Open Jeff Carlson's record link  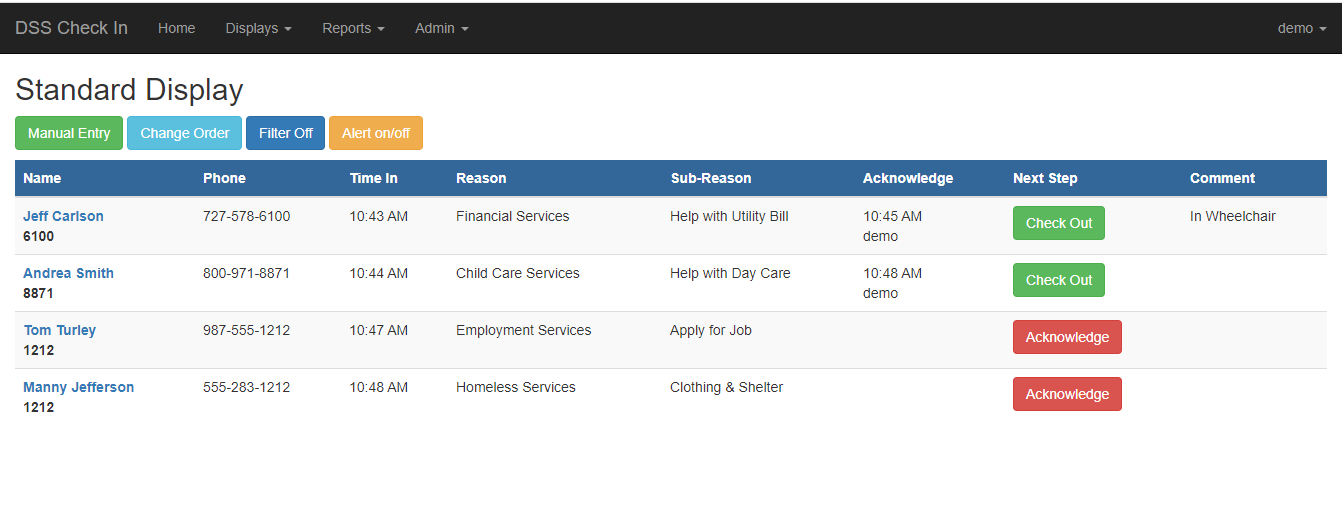point(63,216)
